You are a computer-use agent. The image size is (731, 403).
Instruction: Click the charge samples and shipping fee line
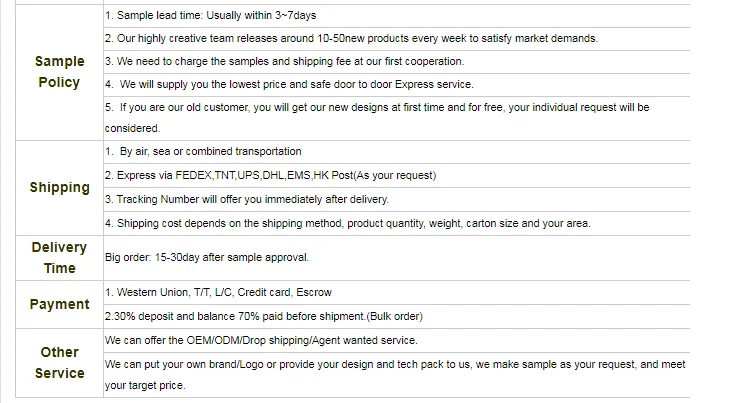284,62
